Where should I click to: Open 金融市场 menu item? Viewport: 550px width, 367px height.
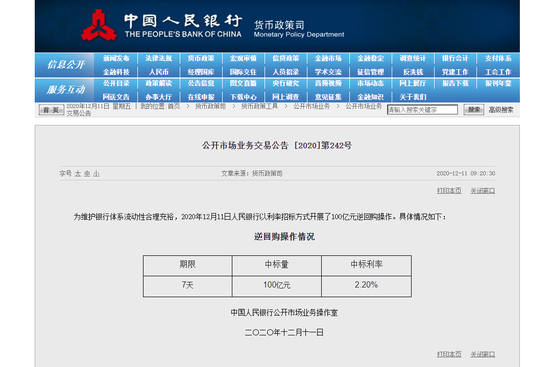(x=328, y=58)
